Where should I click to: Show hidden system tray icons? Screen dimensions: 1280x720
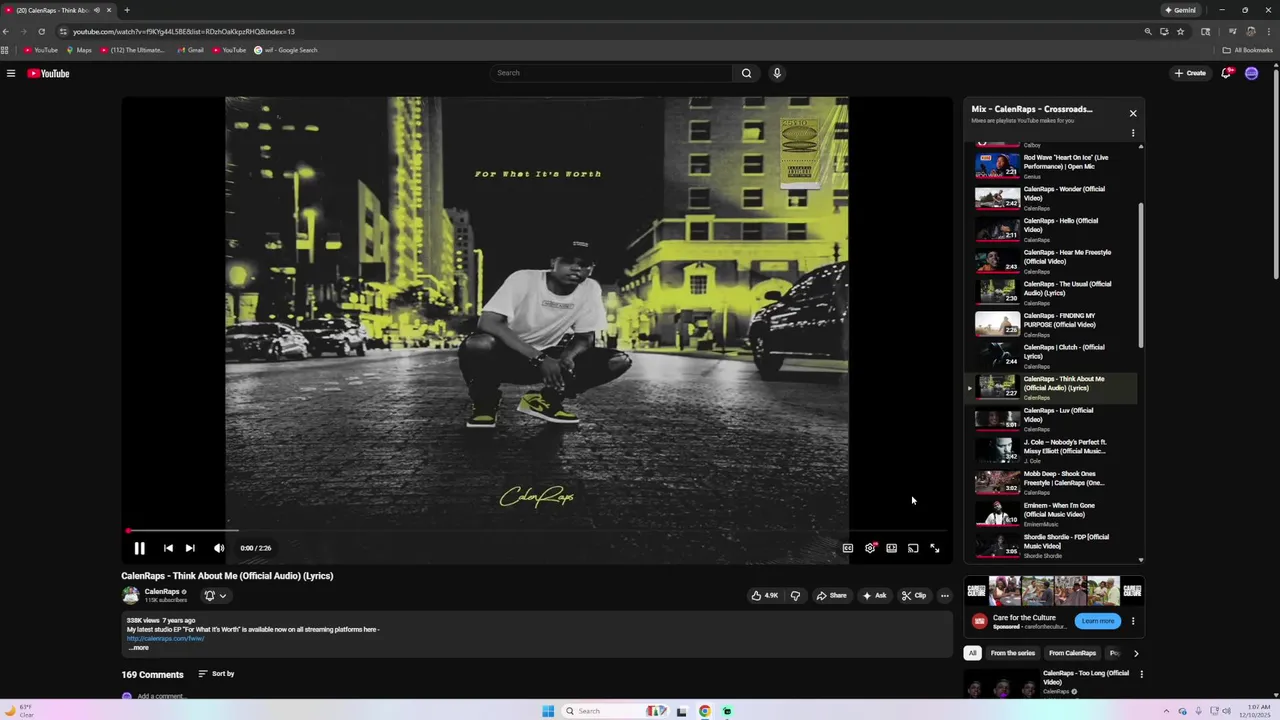(x=1167, y=711)
